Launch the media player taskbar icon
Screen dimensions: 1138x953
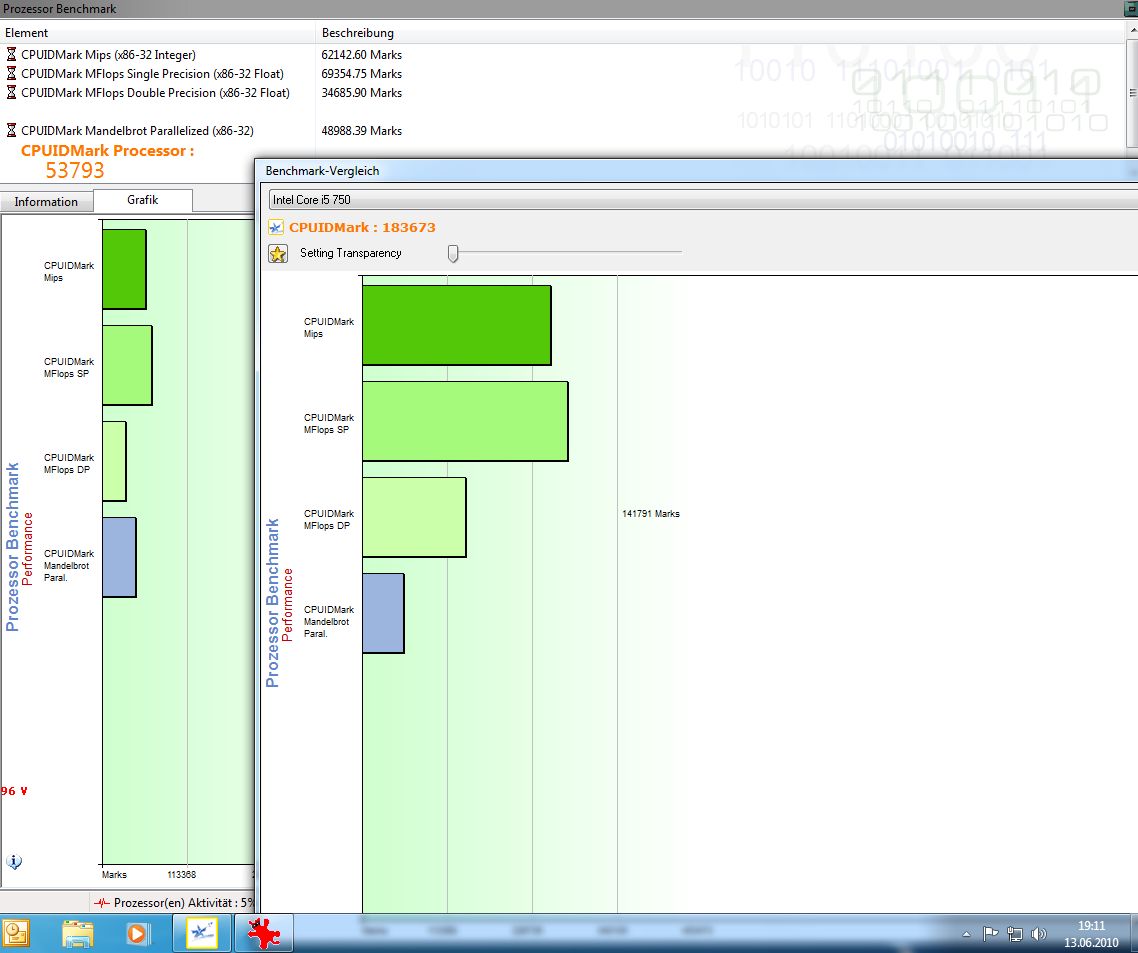click(137, 933)
